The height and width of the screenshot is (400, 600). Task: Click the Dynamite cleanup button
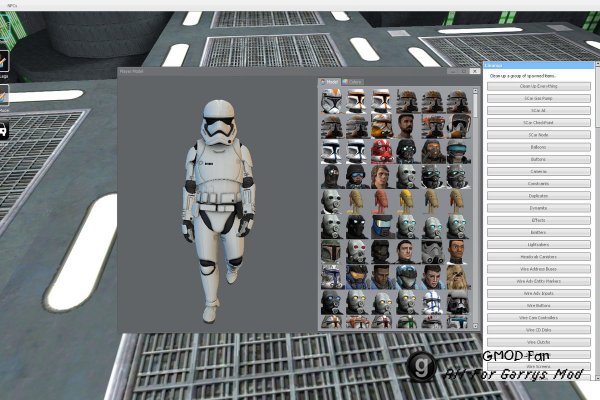pyautogui.click(x=538, y=208)
